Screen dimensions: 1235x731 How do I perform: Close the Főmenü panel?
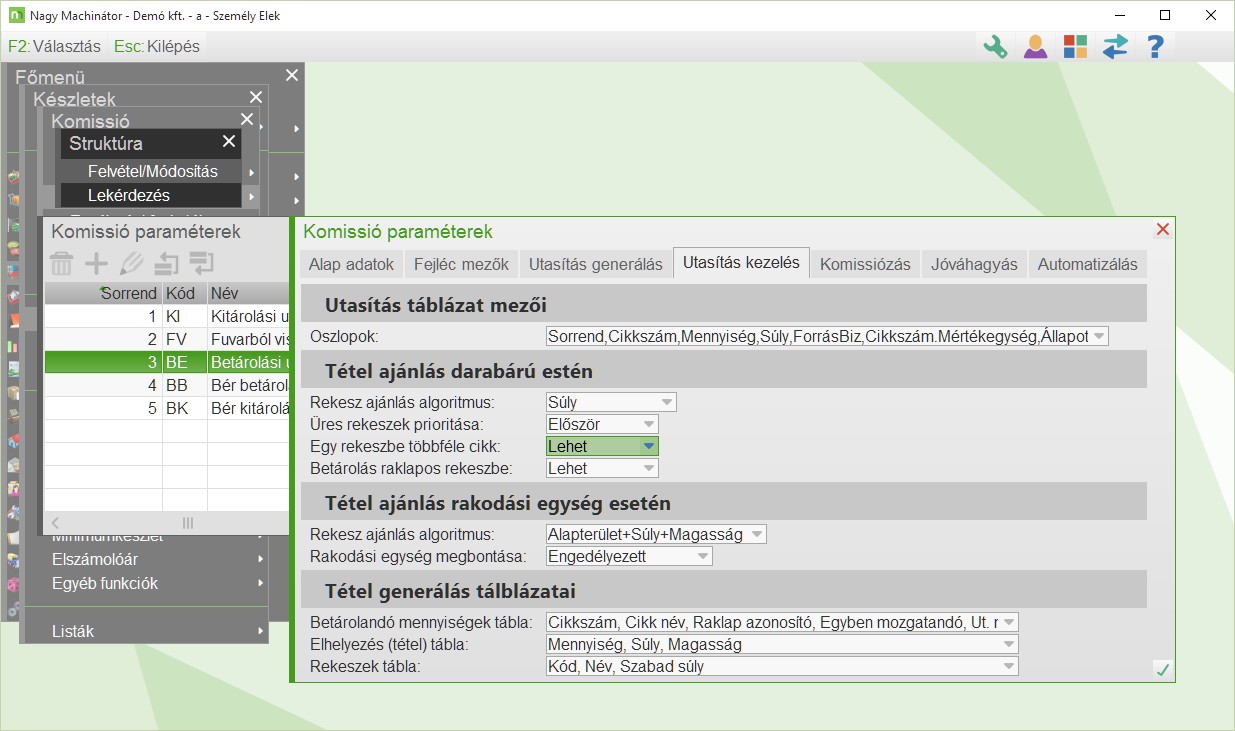pos(291,75)
